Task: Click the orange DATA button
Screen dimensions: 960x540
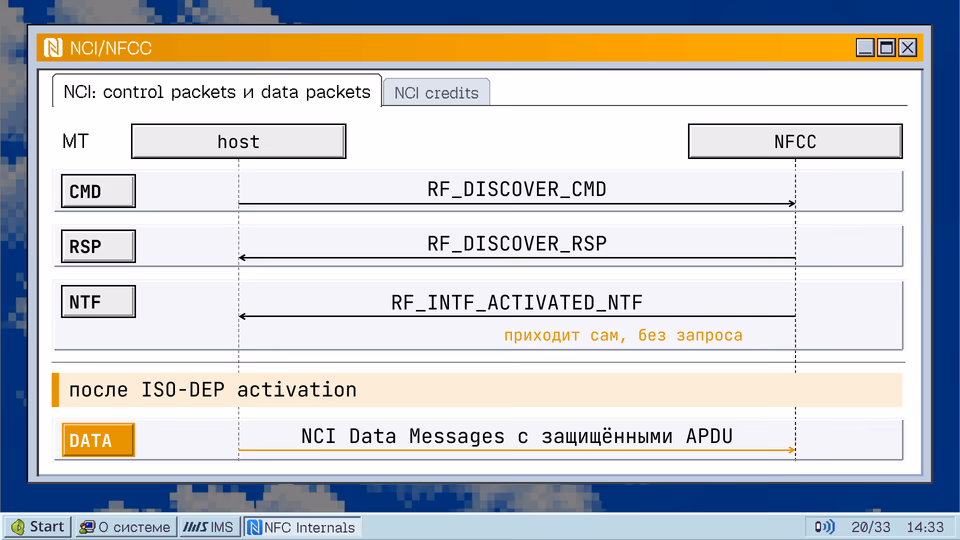Action: [x=98, y=440]
